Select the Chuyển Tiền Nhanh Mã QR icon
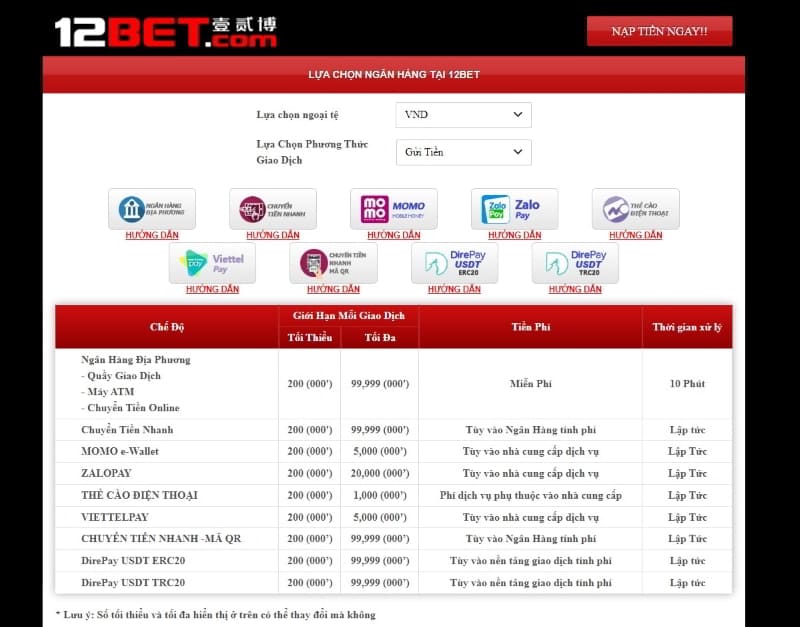This screenshot has width=800, height=627. pos(333,262)
